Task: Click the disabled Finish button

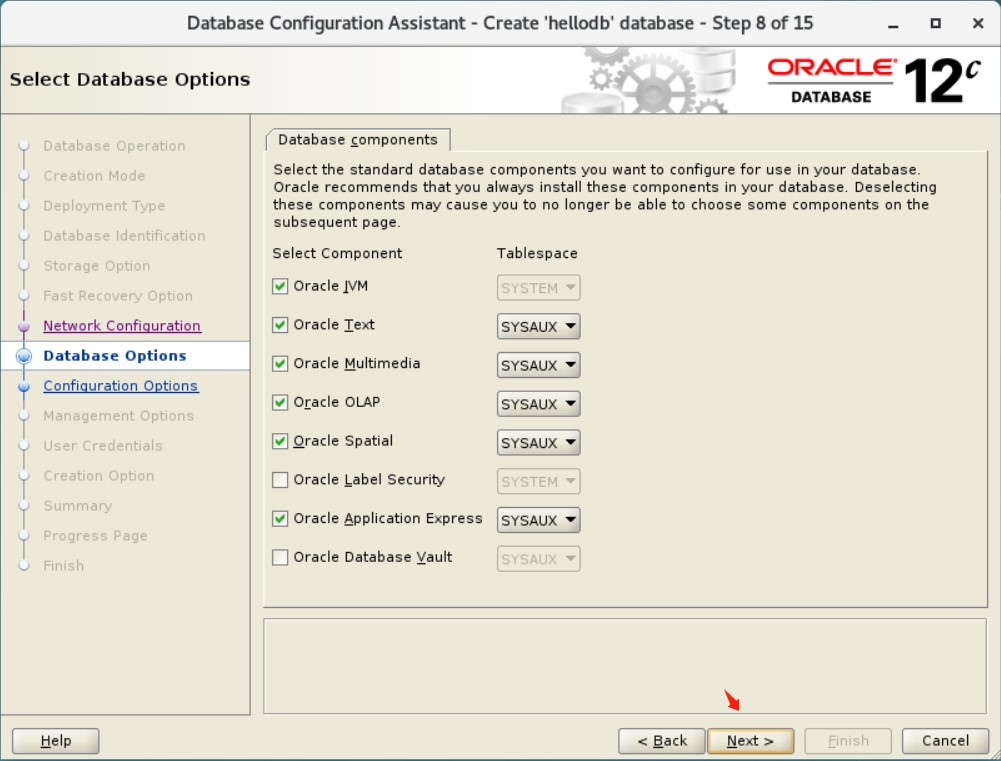Action: pyautogui.click(x=848, y=741)
